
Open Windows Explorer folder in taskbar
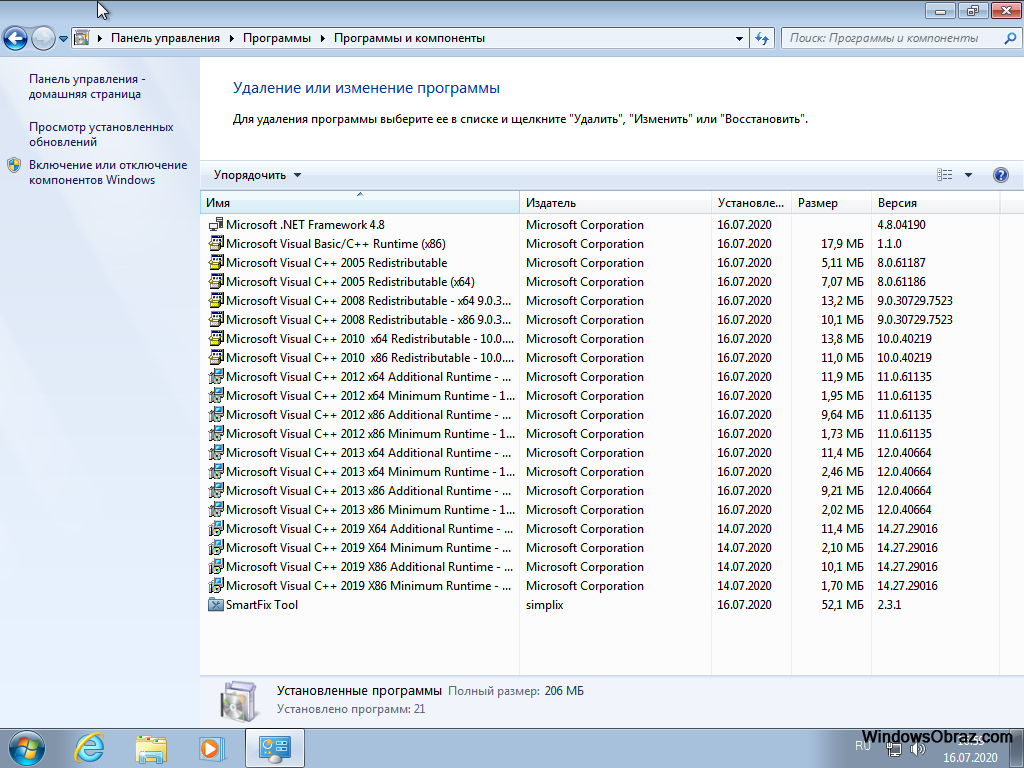(x=151, y=747)
